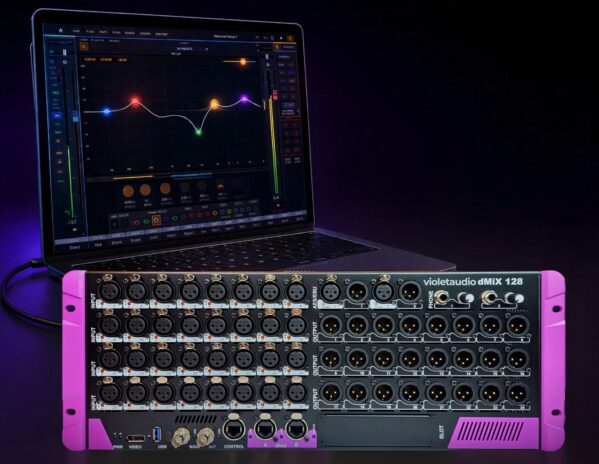Click the first menu item after Home
This screenshot has height=464, width=599.
tap(76, 31)
